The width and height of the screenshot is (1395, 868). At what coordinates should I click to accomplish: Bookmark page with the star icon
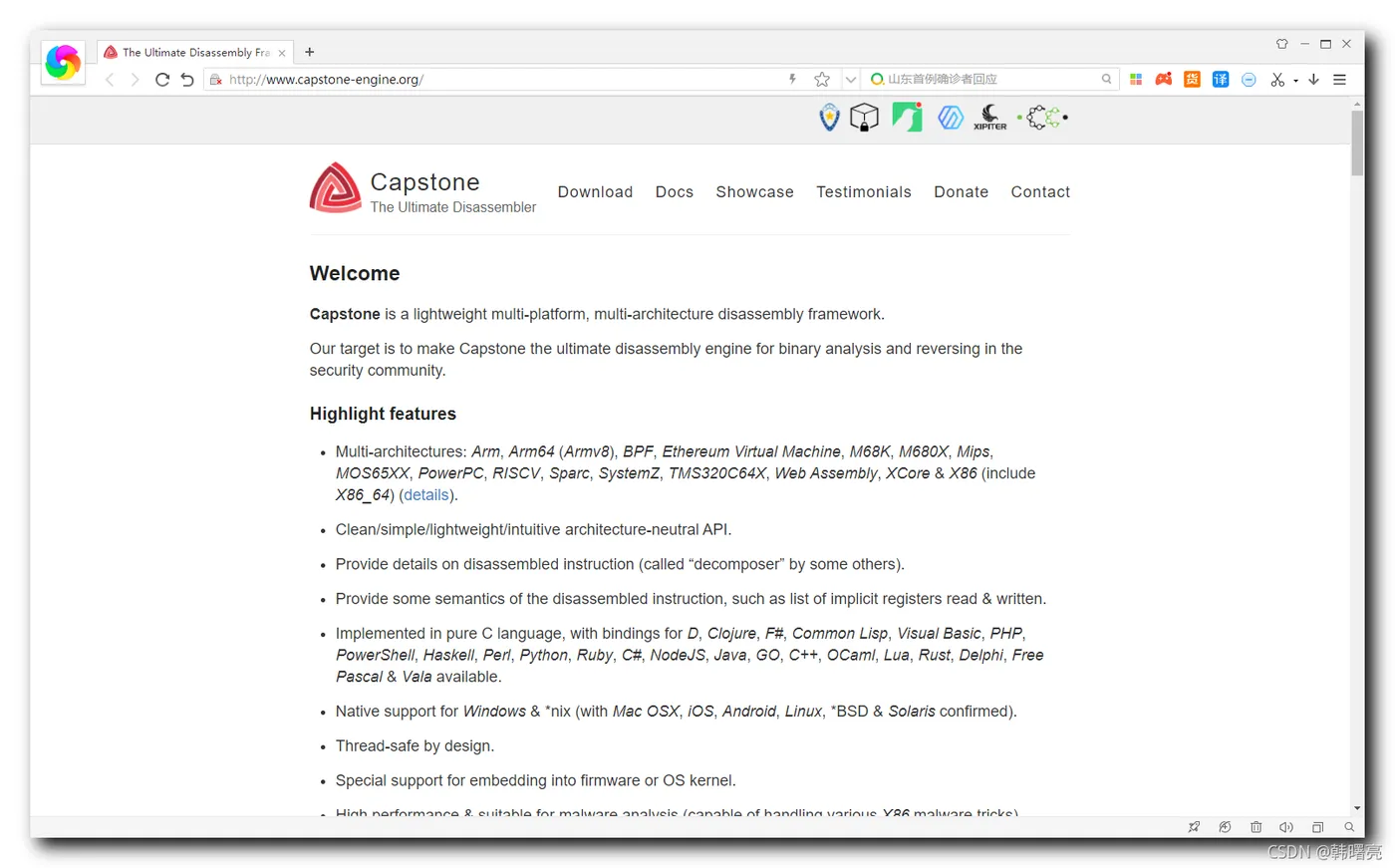click(822, 80)
